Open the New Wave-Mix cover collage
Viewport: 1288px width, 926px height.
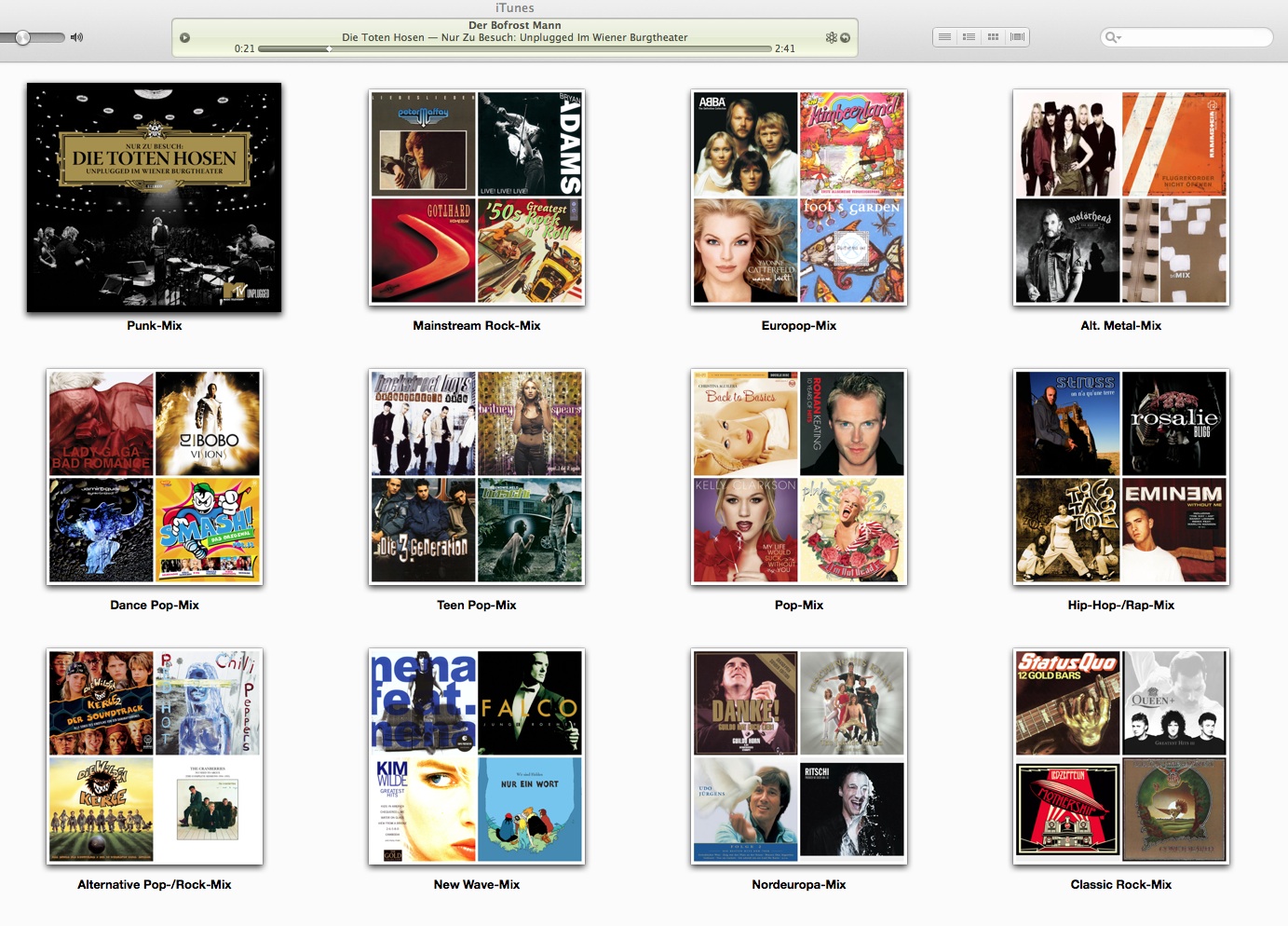click(x=477, y=756)
